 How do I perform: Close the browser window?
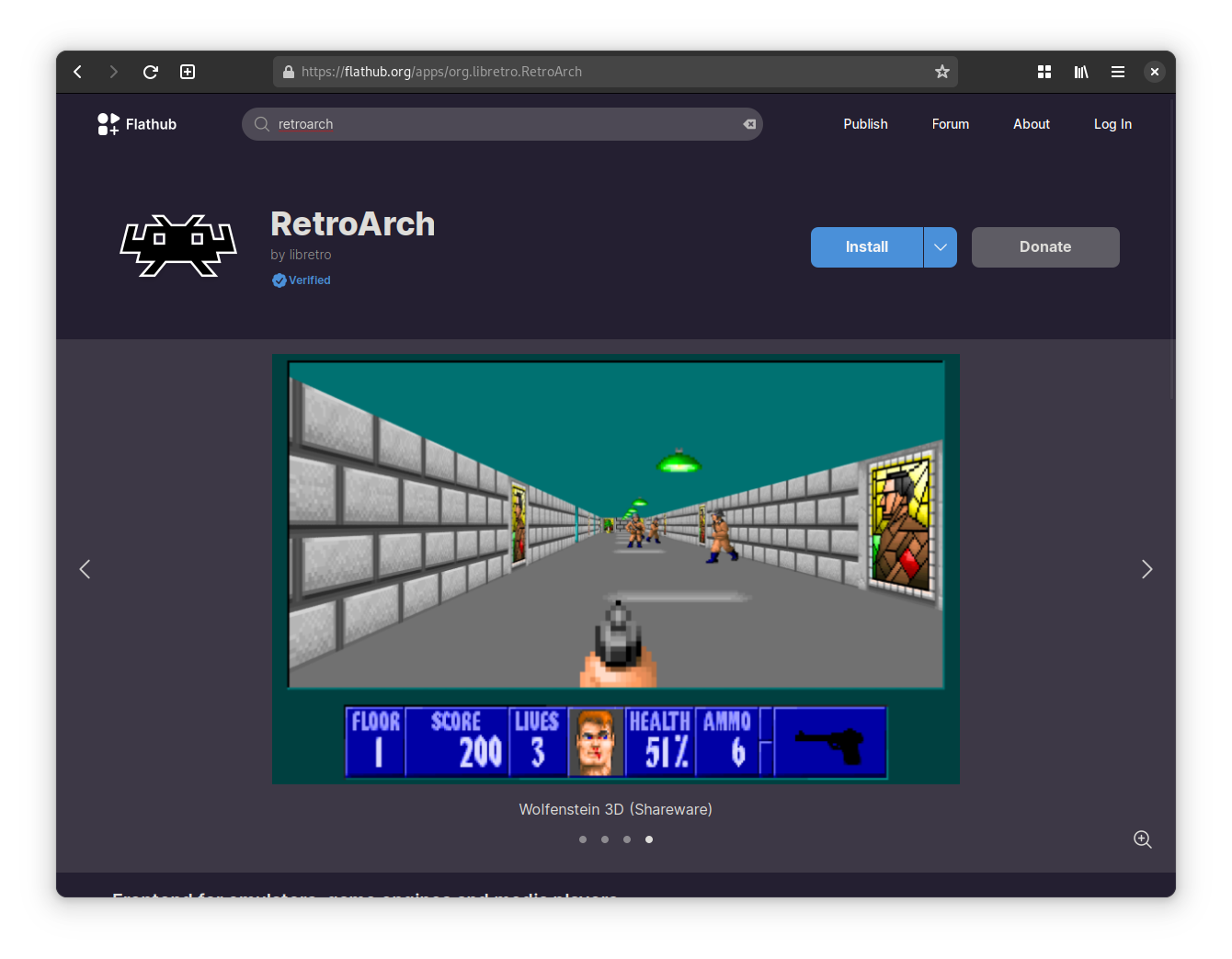pyautogui.click(x=1155, y=72)
